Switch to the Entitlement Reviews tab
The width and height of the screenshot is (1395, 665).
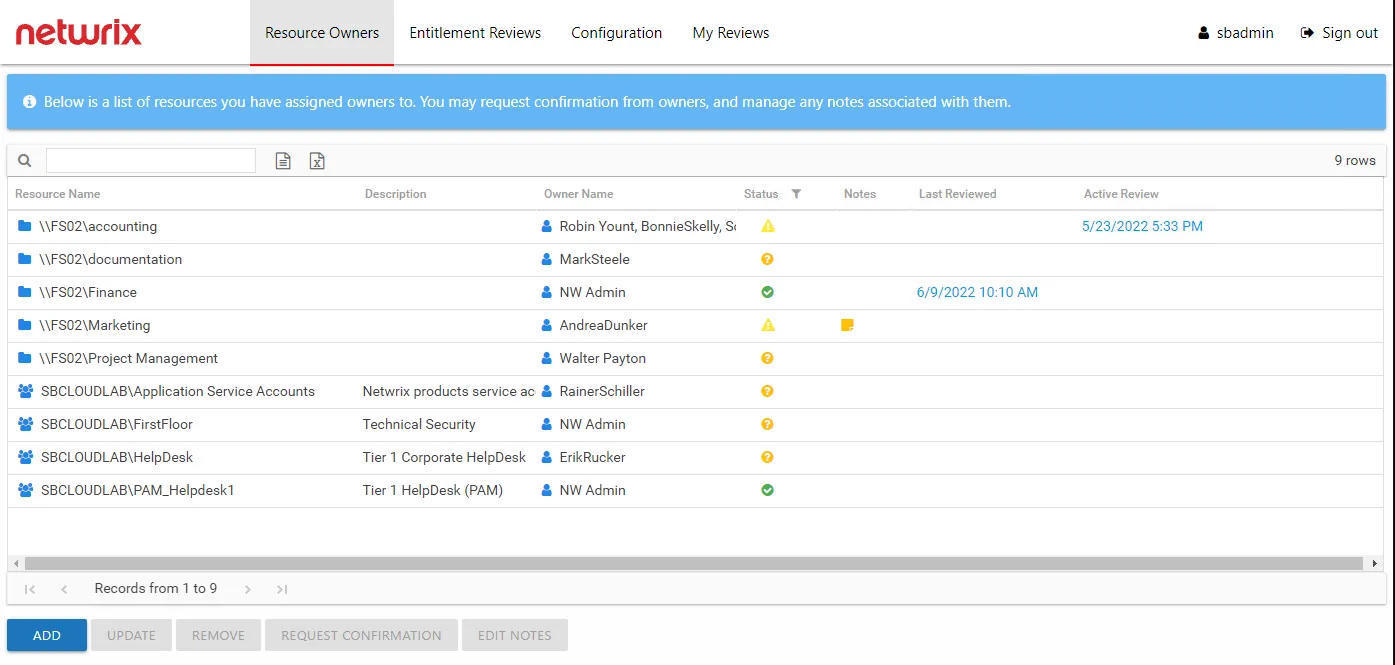pyautogui.click(x=475, y=32)
